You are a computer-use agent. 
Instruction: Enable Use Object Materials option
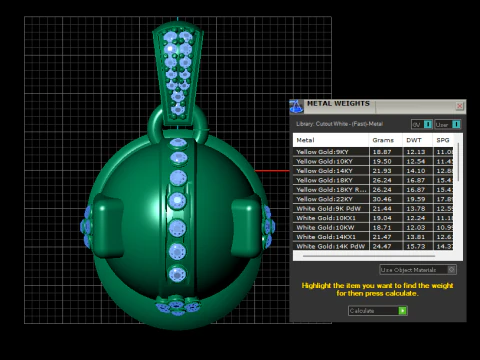click(x=418, y=270)
